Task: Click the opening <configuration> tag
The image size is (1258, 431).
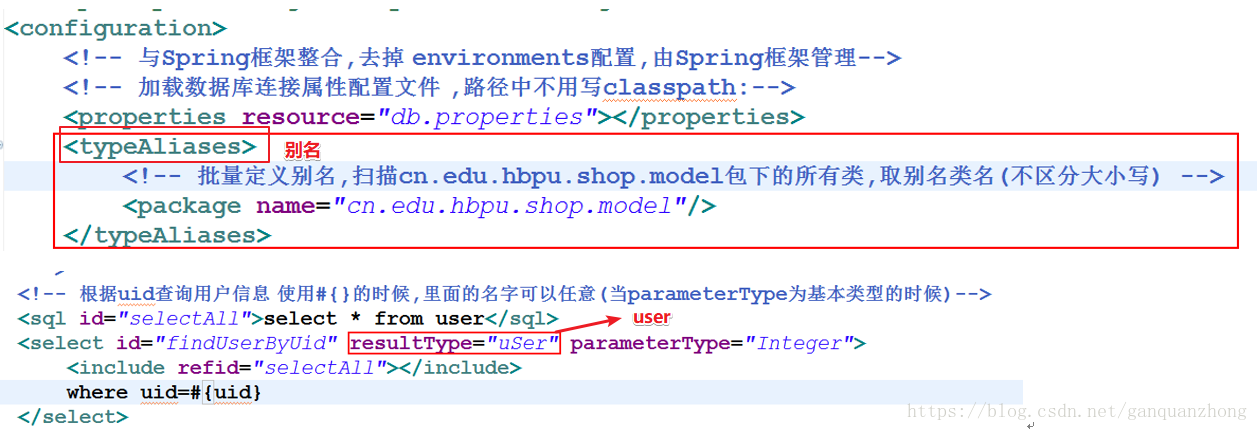Action: 116,28
